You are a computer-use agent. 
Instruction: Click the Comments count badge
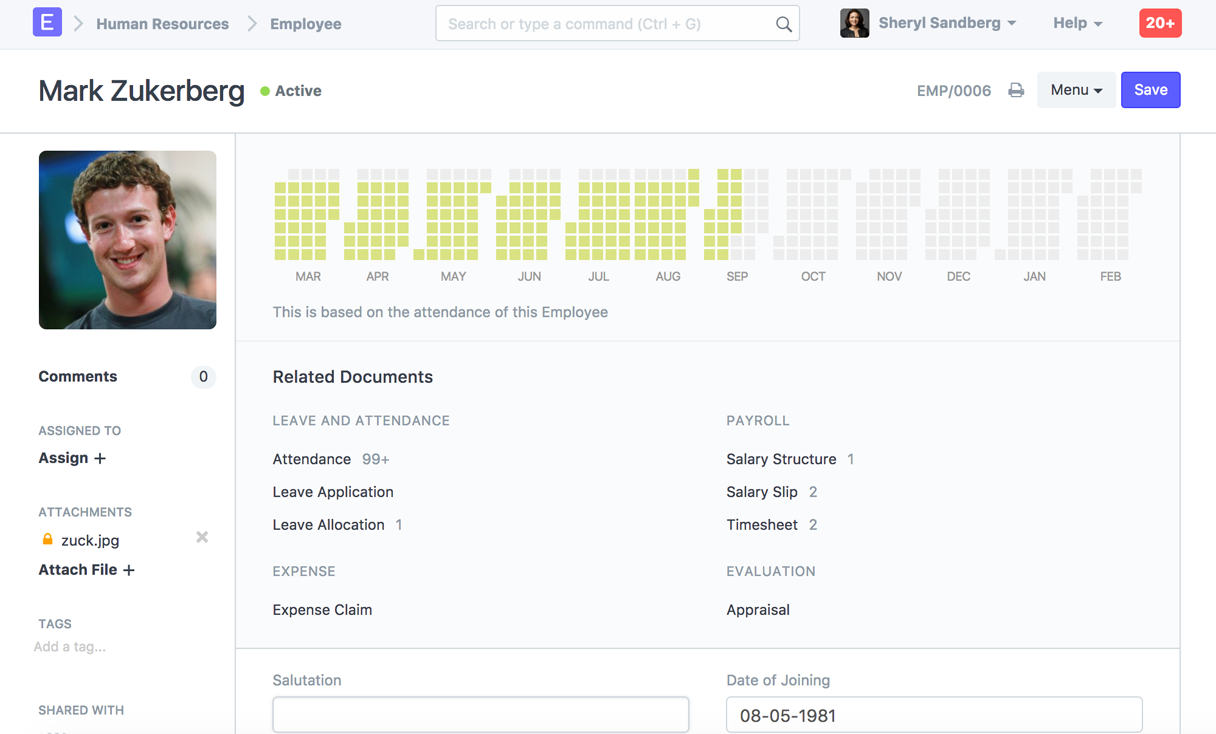click(x=203, y=377)
